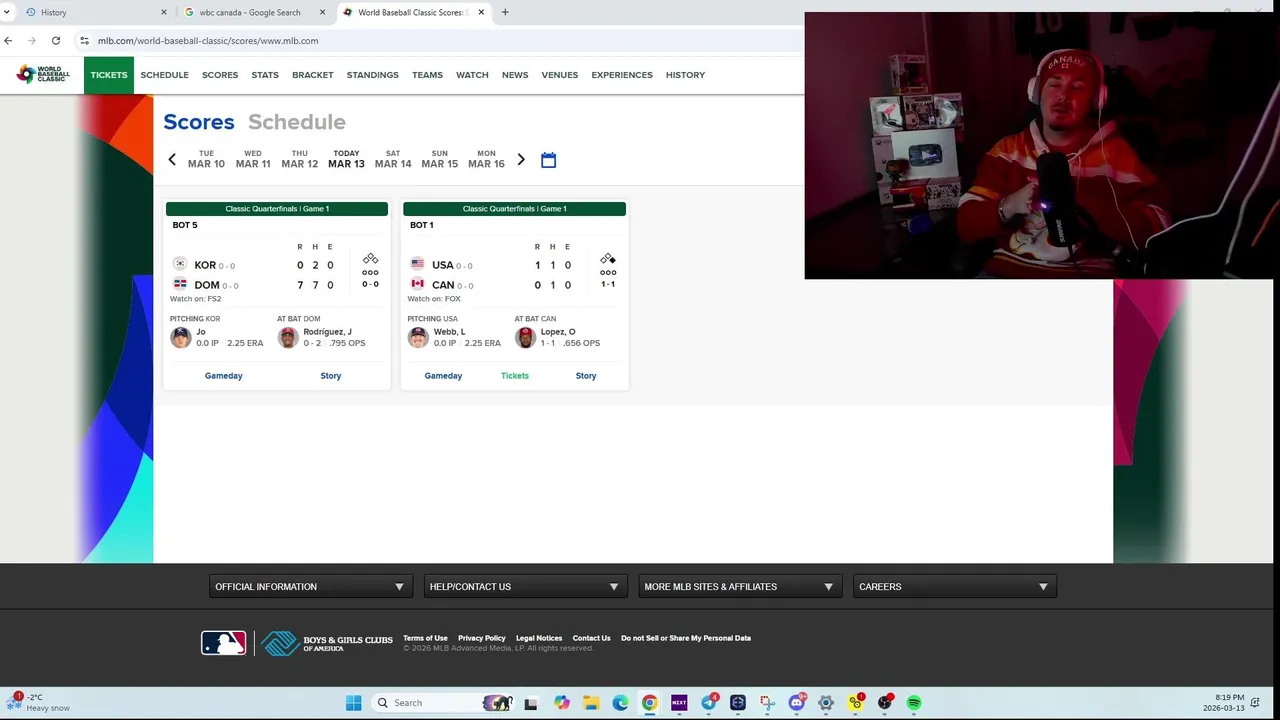Screen dimensions: 1280x720
Task: Open Task View from taskbar
Action: (x=531, y=703)
